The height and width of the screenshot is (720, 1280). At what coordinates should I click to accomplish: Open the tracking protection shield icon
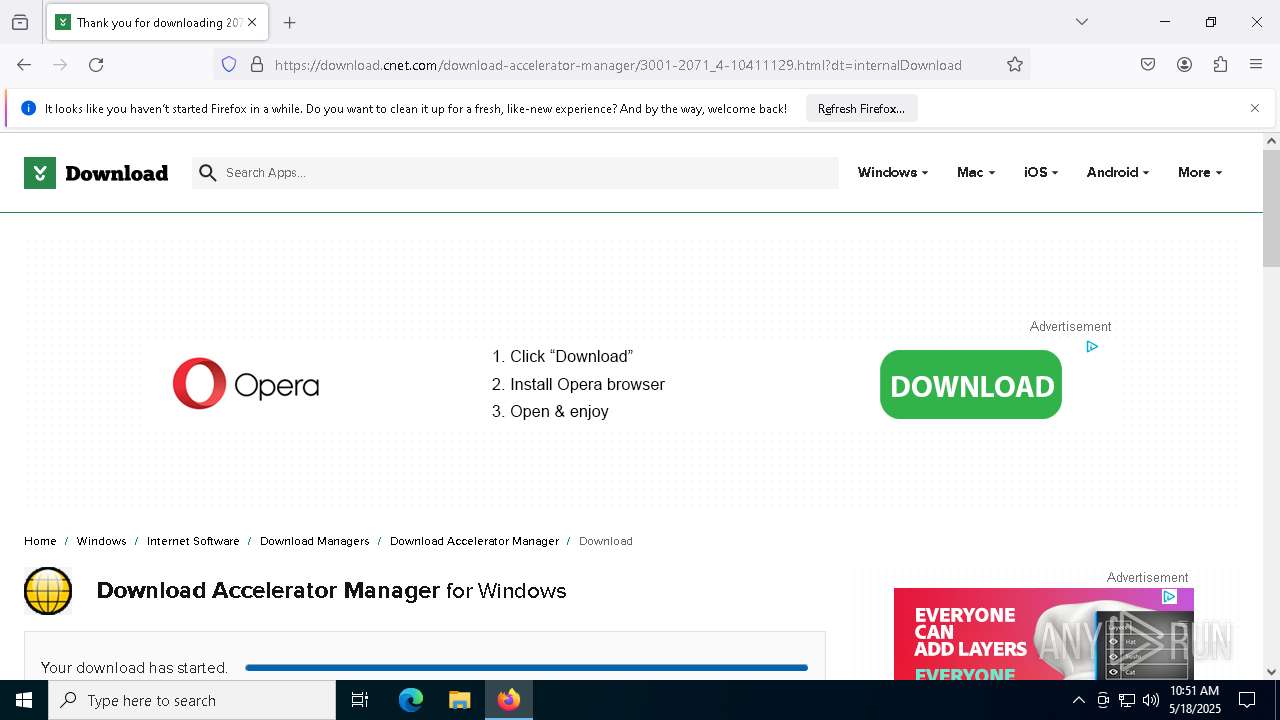pyautogui.click(x=229, y=65)
